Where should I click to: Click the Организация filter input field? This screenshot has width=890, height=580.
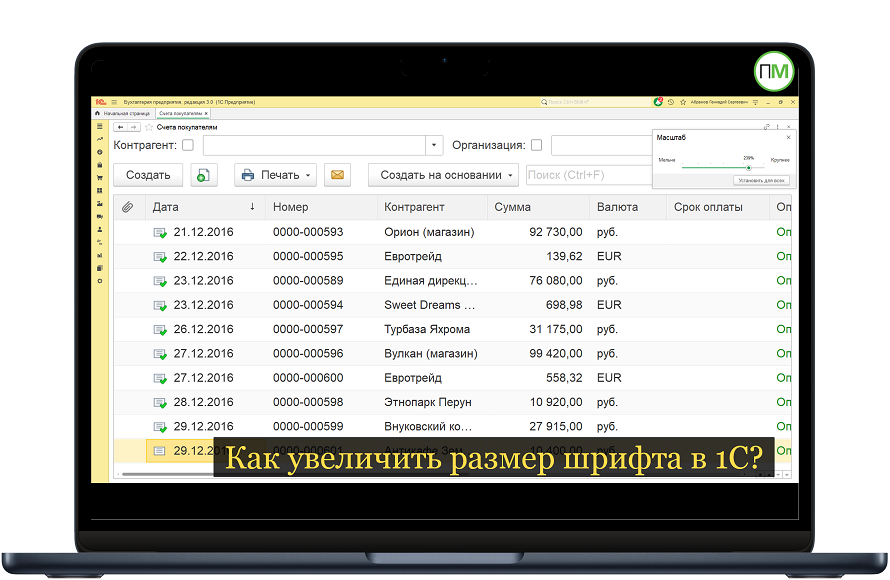(602, 145)
